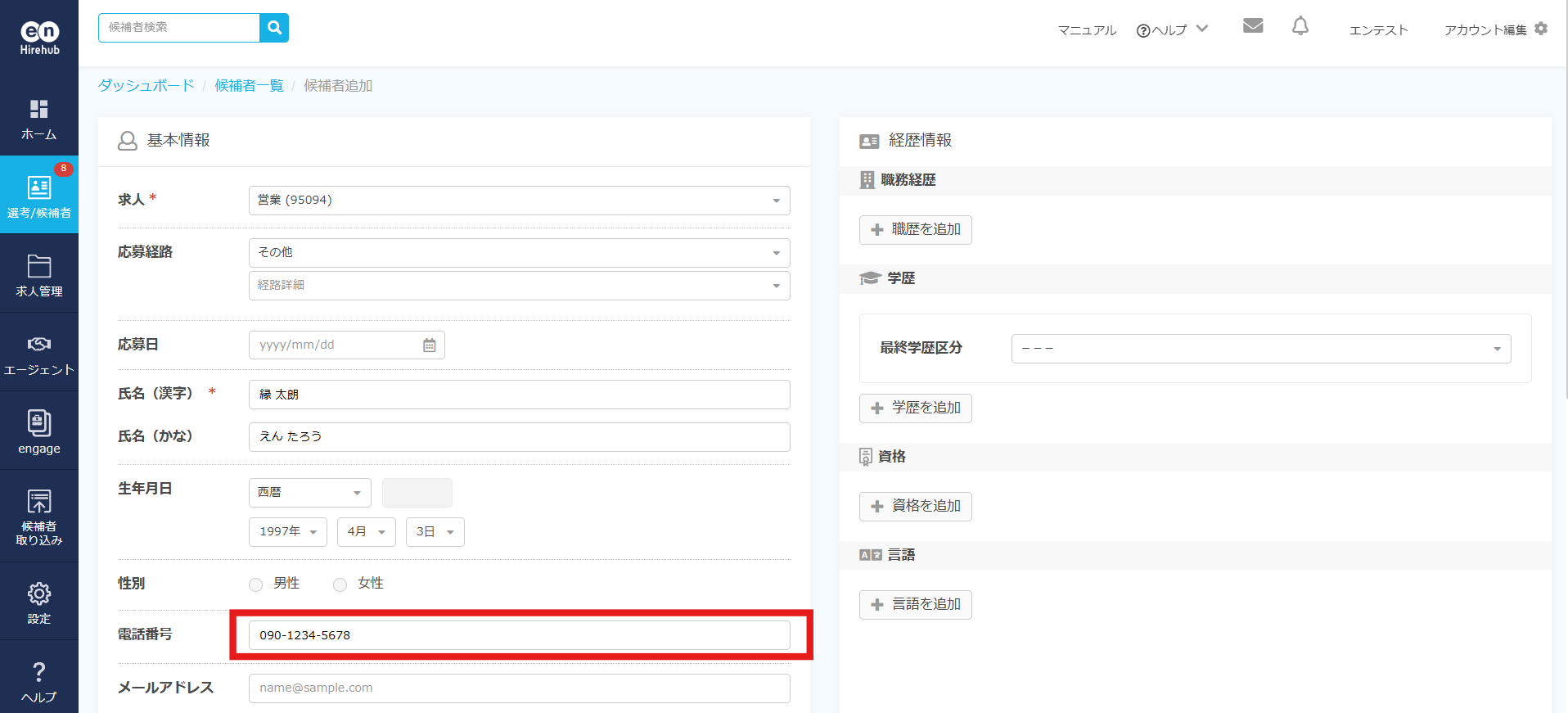Click the 職歴を追加 button
Image resolution: width=1568 pixels, height=713 pixels.
click(915, 230)
